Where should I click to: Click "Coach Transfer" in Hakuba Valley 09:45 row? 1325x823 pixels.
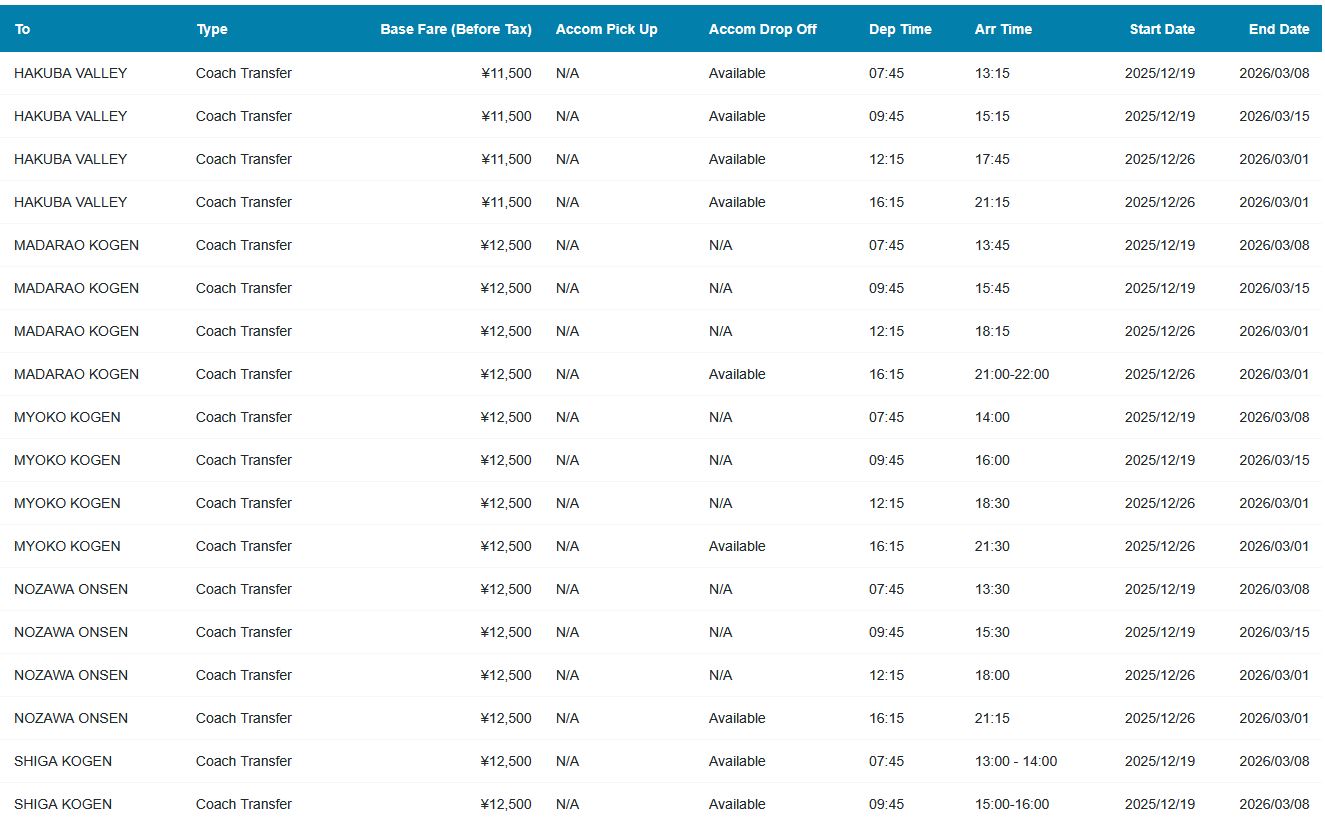pyautogui.click(x=244, y=116)
